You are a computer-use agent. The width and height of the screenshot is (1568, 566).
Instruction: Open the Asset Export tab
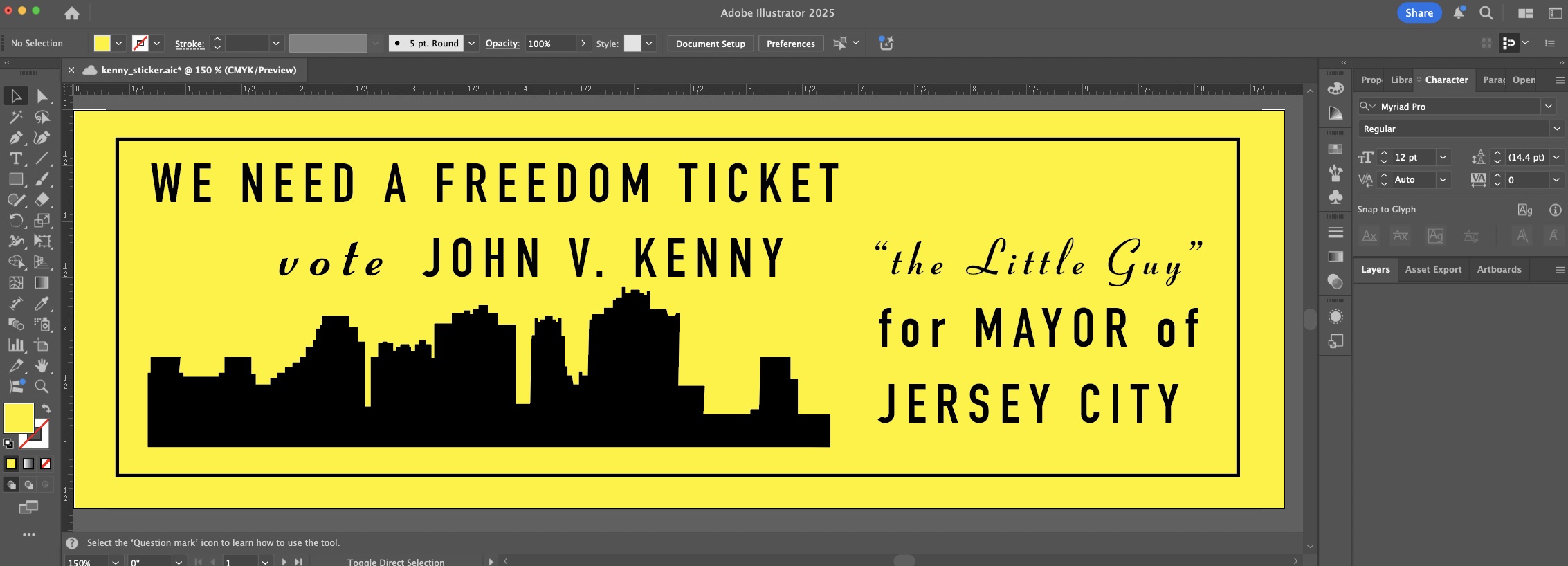point(1433,269)
